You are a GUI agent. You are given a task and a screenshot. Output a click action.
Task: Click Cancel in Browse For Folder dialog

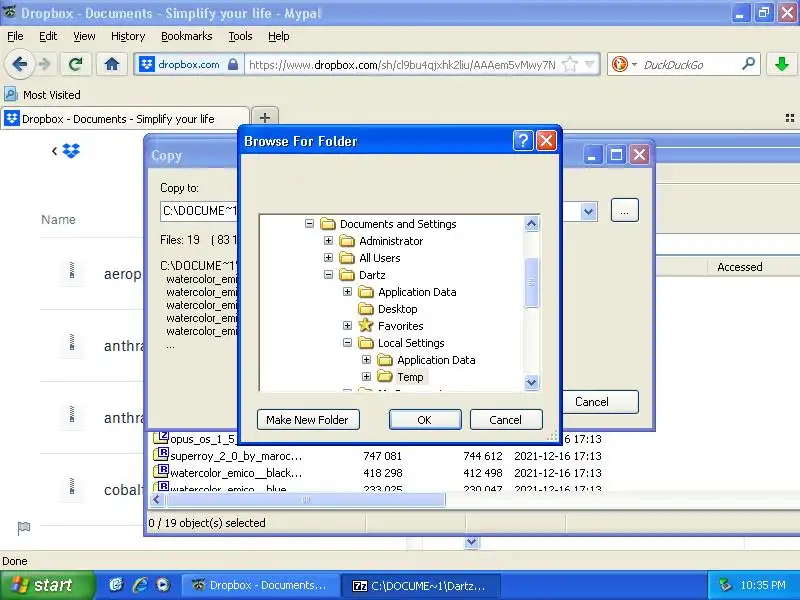tap(506, 420)
